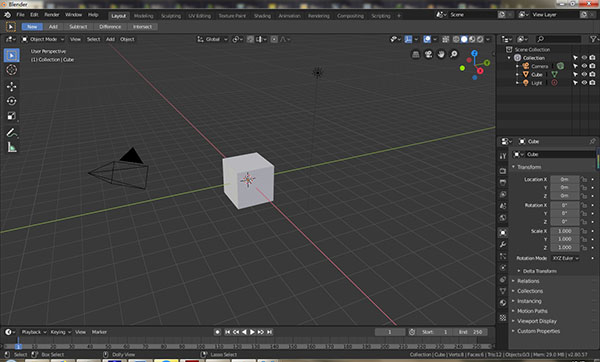The width and height of the screenshot is (600, 362).
Task: Lock the Location X field
Action: click(x=584, y=179)
